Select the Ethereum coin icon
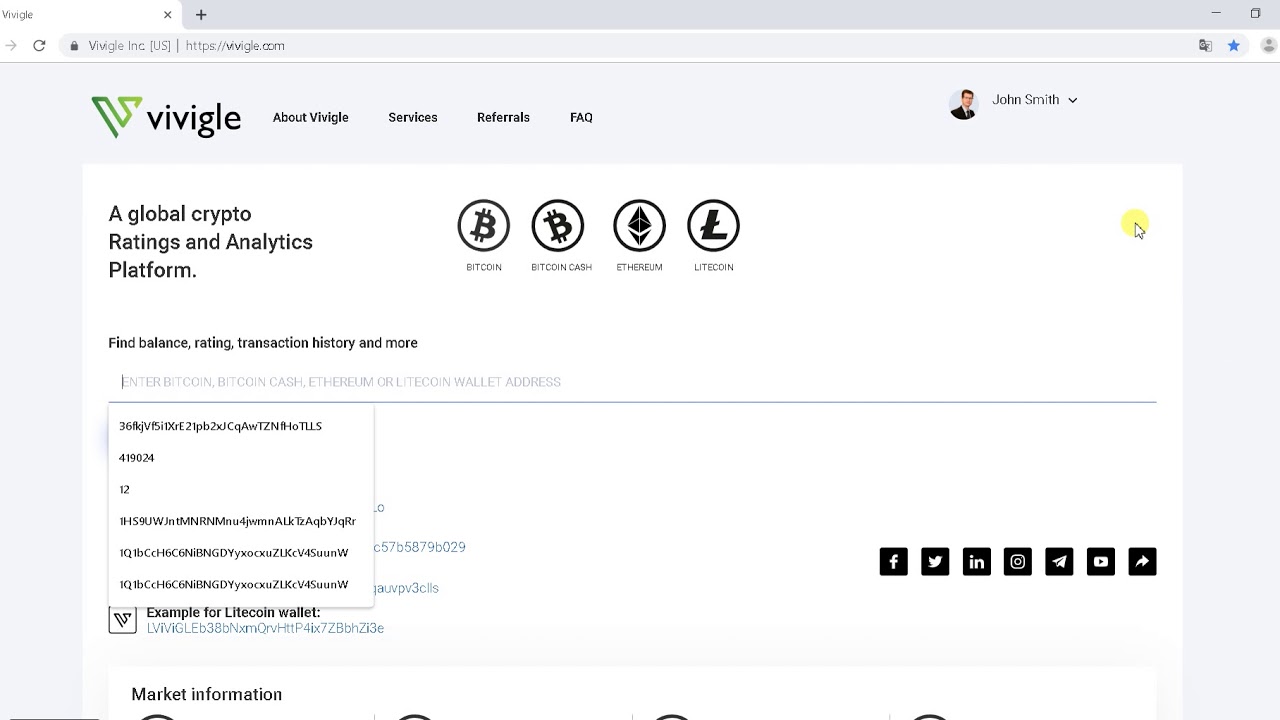The height and width of the screenshot is (720, 1280). click(x=639, y=226)
